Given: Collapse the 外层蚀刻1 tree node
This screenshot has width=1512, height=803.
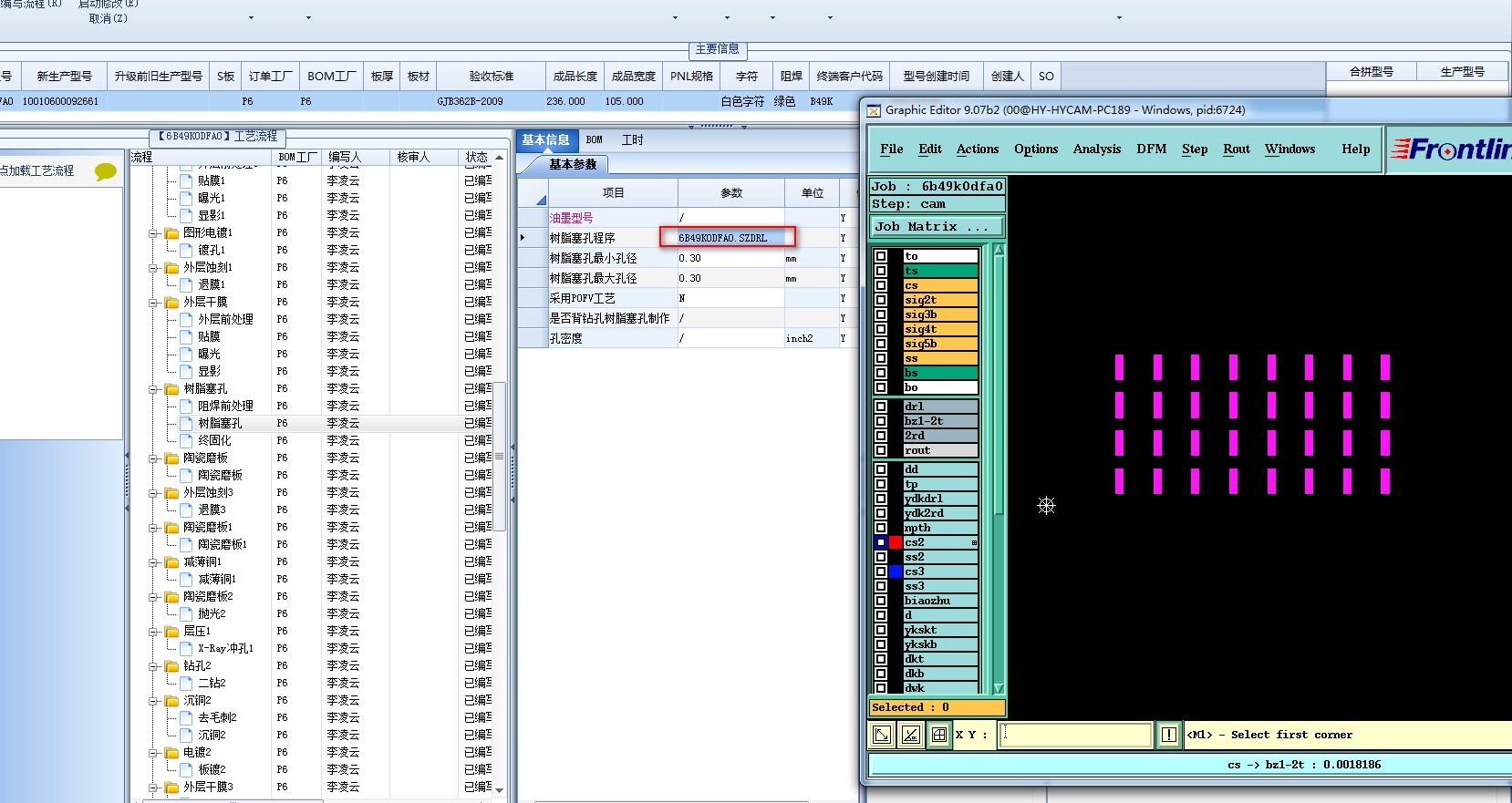Looking at the screenshot, I should pyautogui.click(x=154, y=268).
